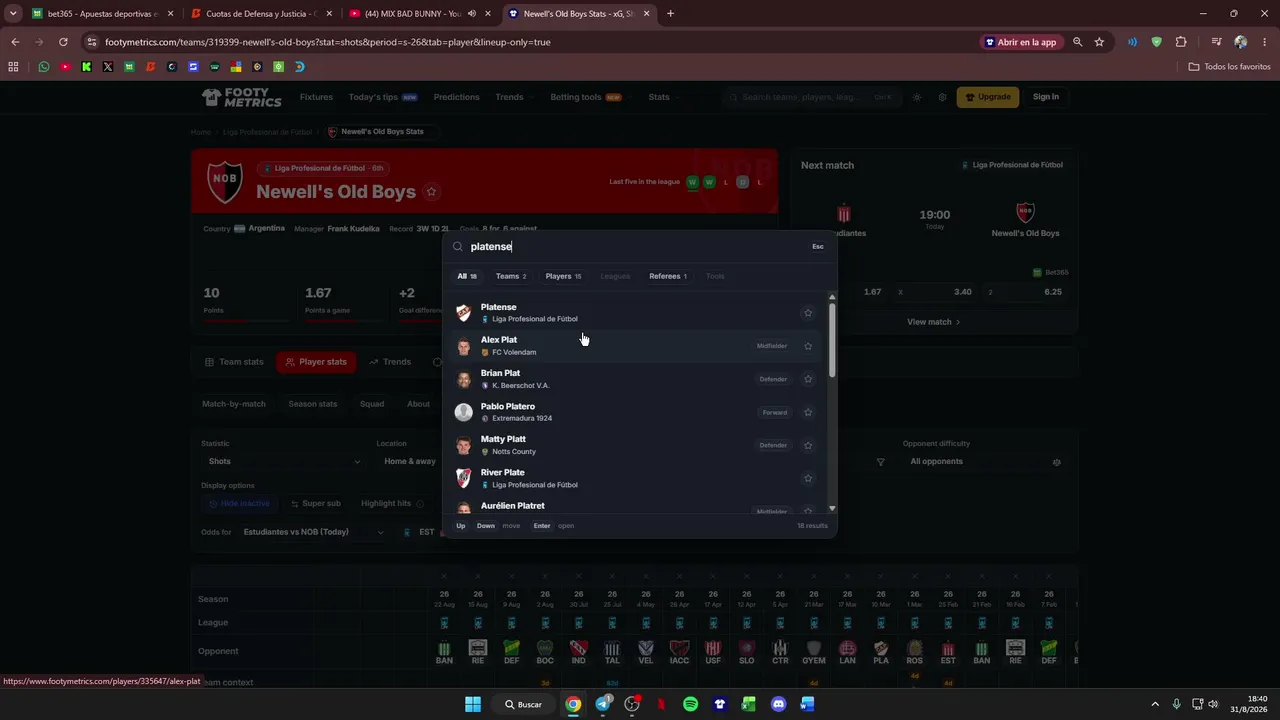1280x720 pixels.
Task: Open Discord from the taskbar
Action: [x=778, y=704]
